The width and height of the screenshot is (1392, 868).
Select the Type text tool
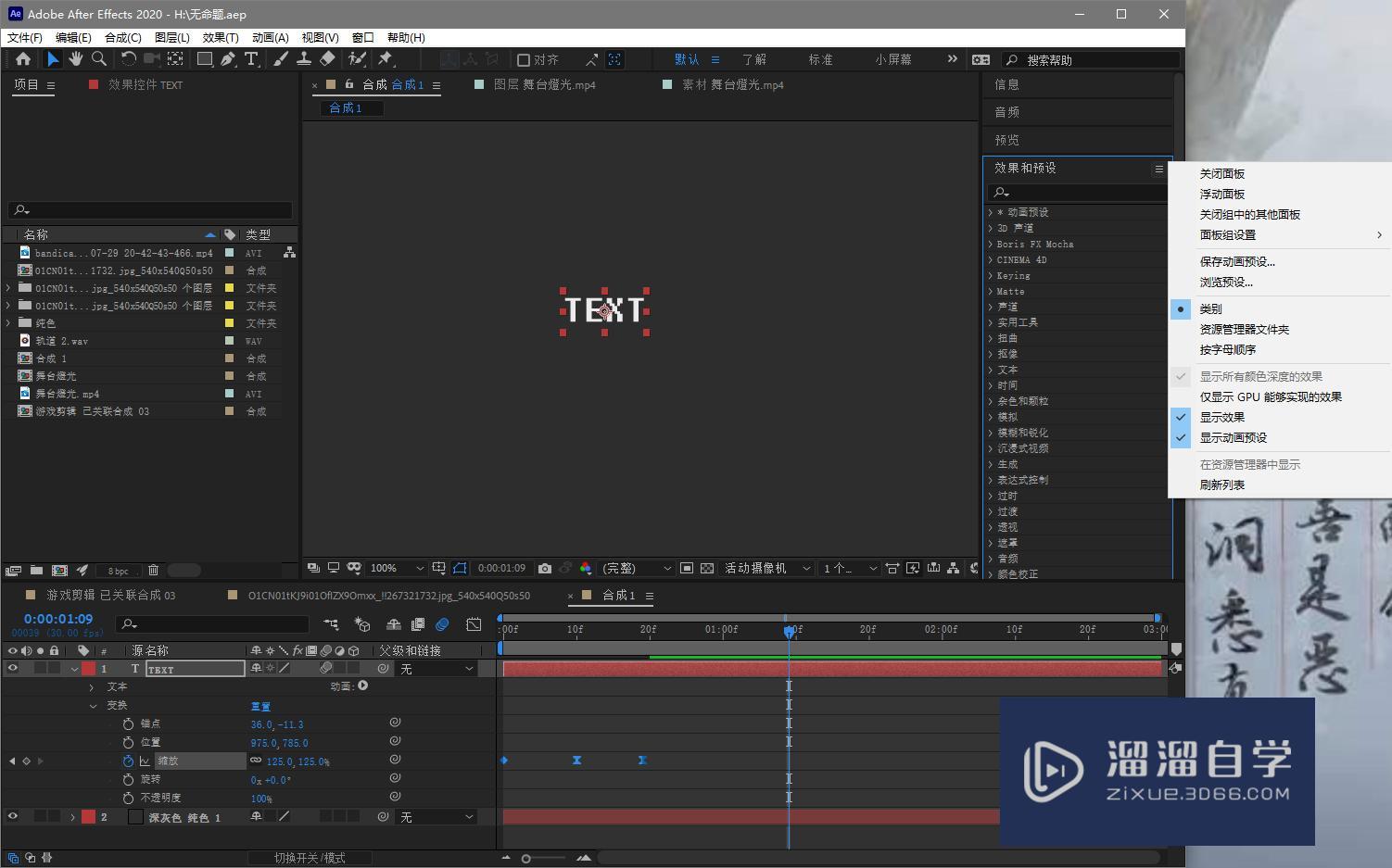(x=251, y=59)
